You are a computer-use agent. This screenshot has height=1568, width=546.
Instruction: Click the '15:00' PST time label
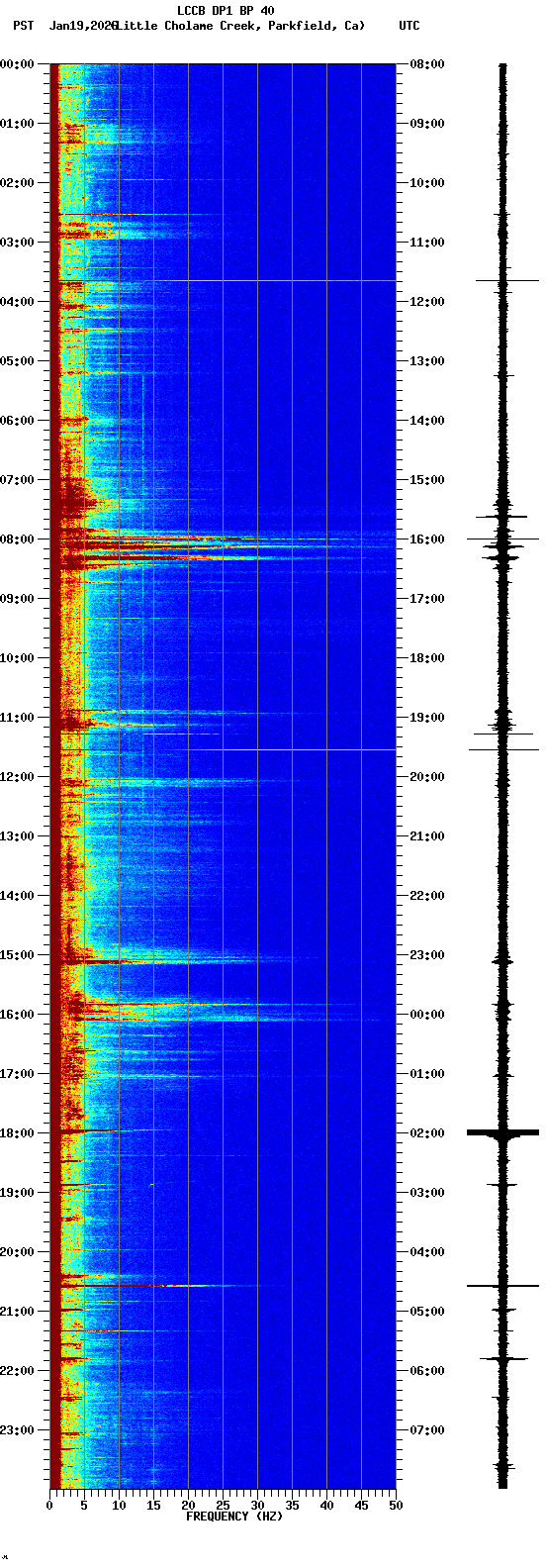tap(17, 955)
